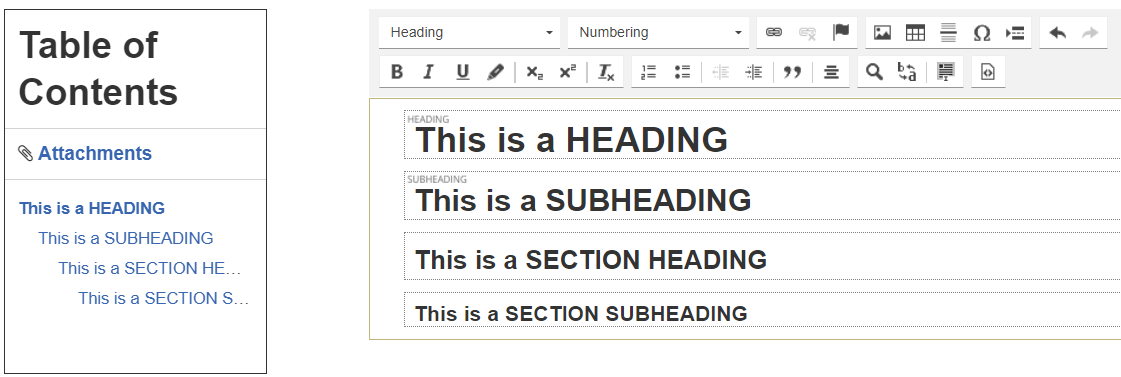Place cursor in 'This is a SECTION SUBHEADING' block

[762, 310]
